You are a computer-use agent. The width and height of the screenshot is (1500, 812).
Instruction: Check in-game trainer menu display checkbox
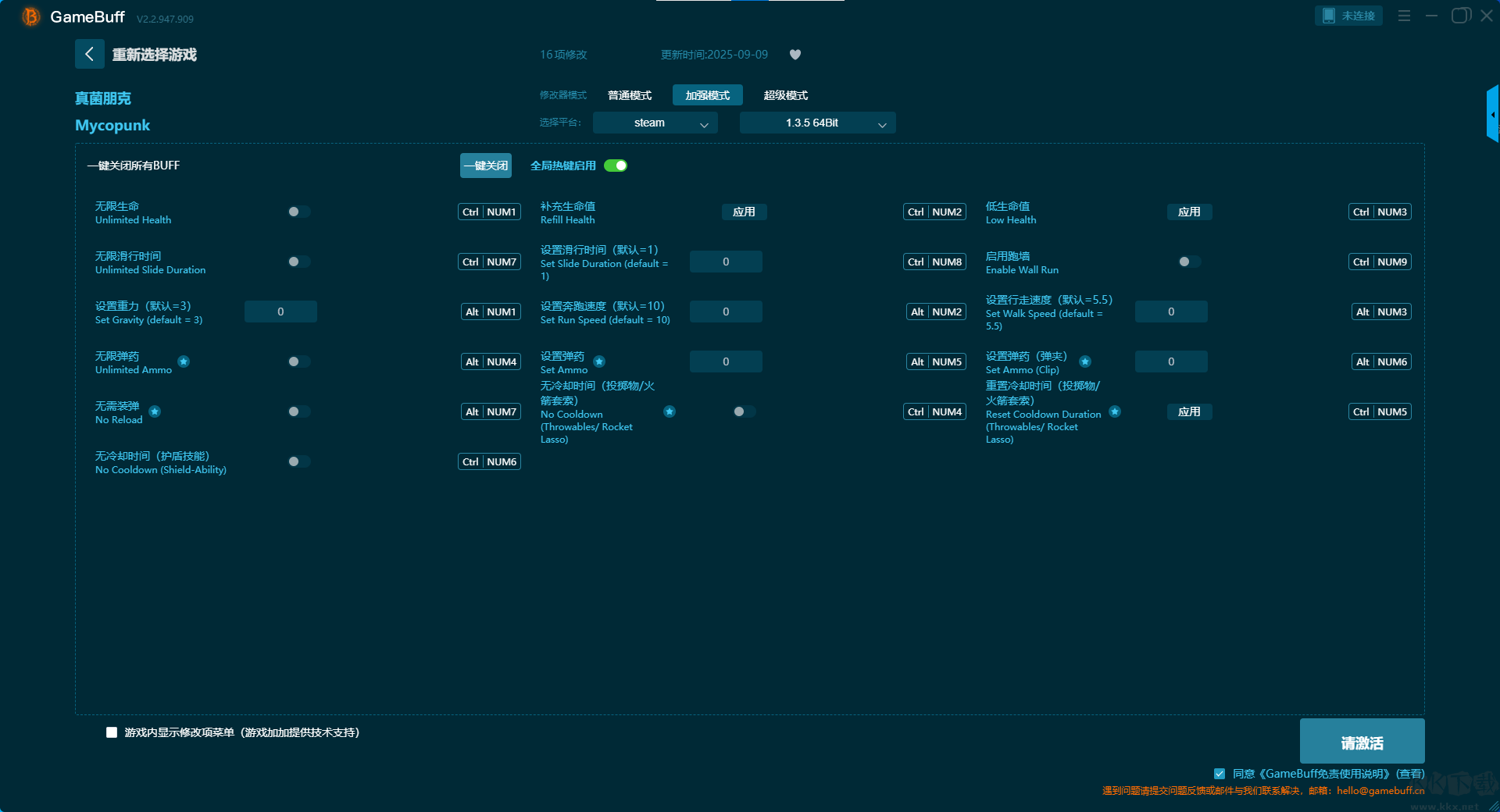tap(112, 732)
